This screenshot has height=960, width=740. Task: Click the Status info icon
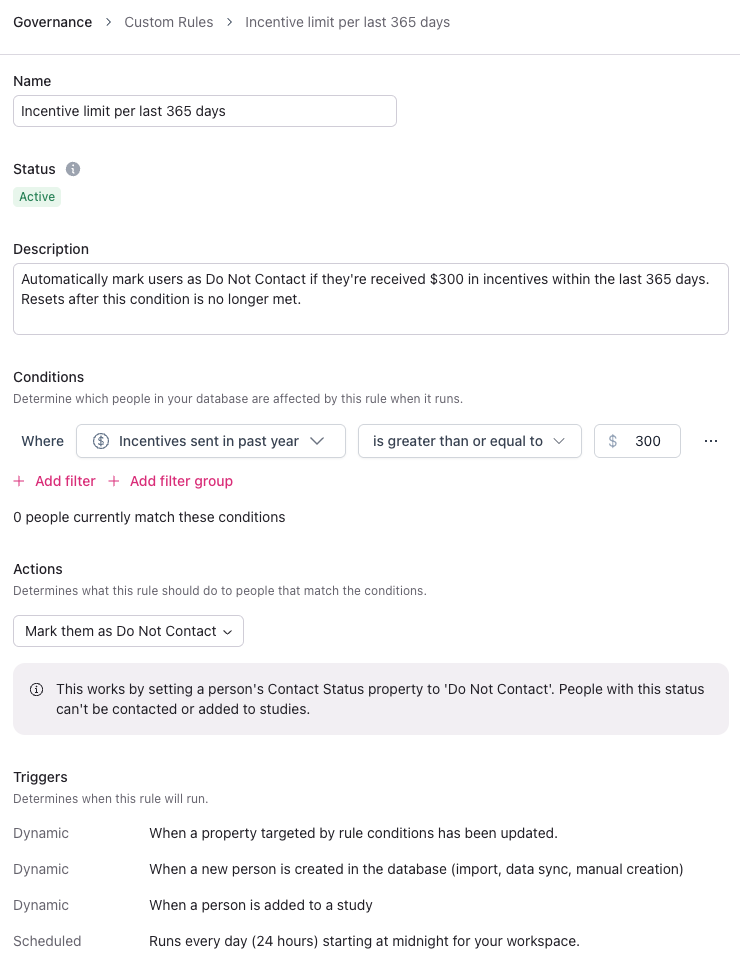pyautogui.click(x=73, y=169)
